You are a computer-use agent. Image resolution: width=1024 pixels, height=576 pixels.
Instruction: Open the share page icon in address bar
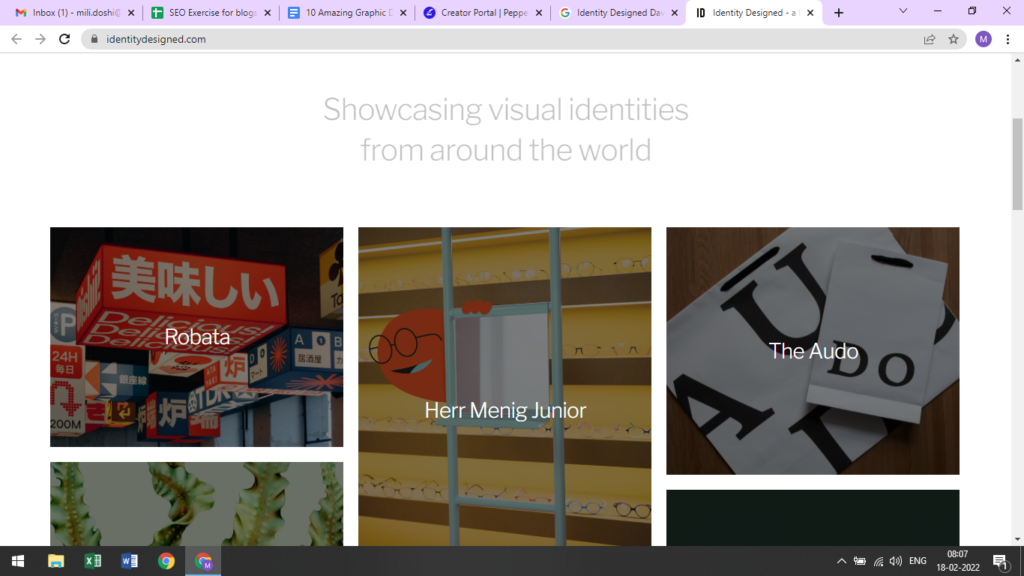(929, 39)
